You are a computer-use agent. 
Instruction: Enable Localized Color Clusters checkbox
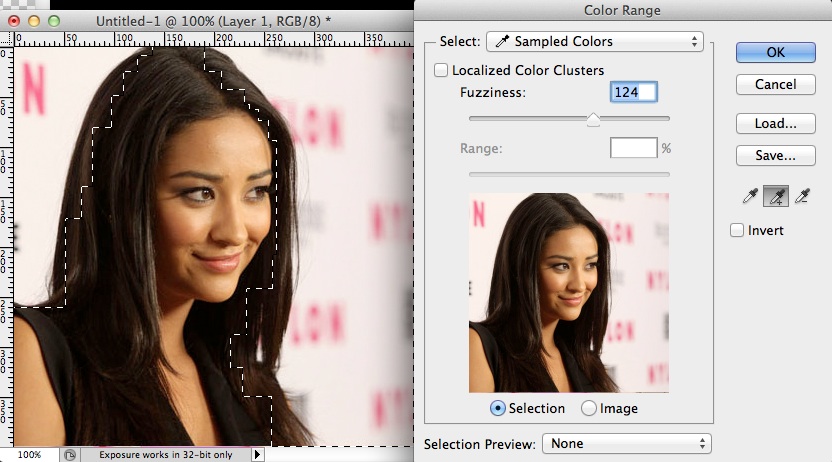pyautogui.click(x=441, y=71)
